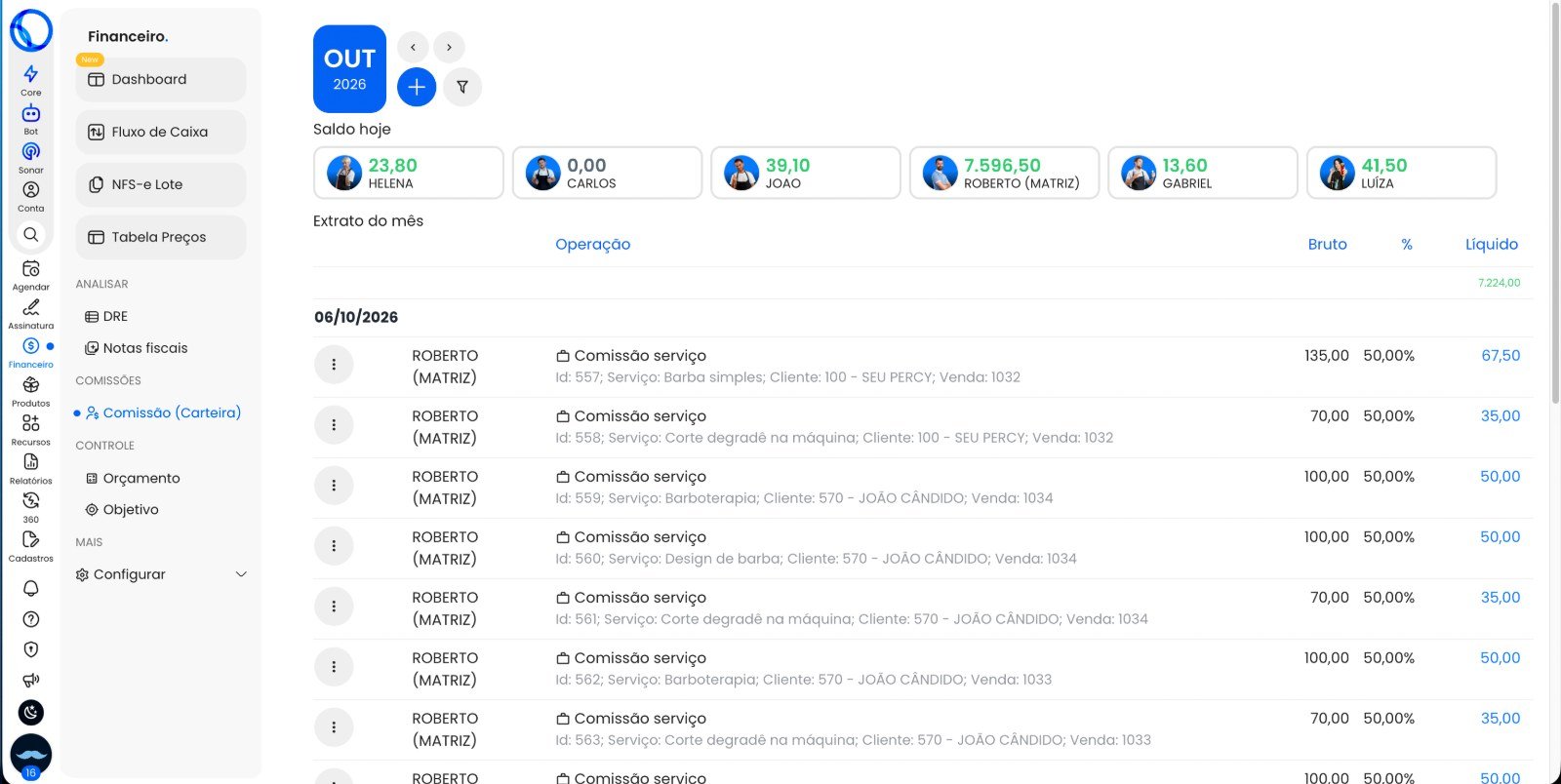Open the Sonar module icon
The height and width of the screenshot is (784, 1561).
(x=31, y=151)
